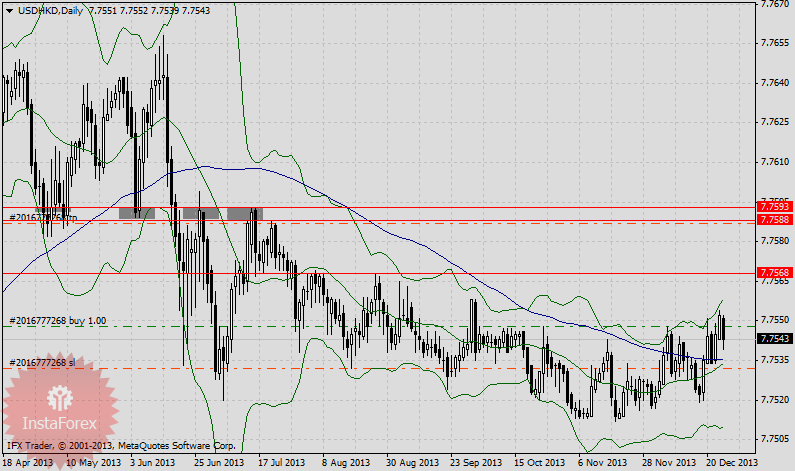Select the 7.7593 red price label
The height and width of the screenshot is (471, 795).
pos(775,207)
